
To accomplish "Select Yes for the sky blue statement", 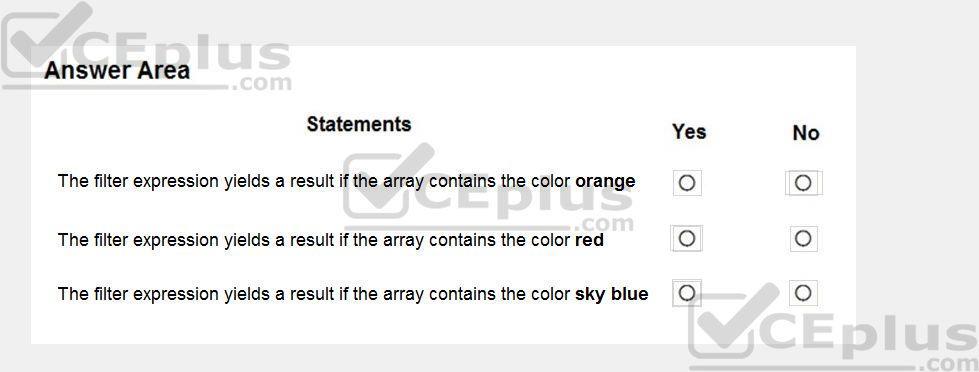I will click(x=687, y=293).
